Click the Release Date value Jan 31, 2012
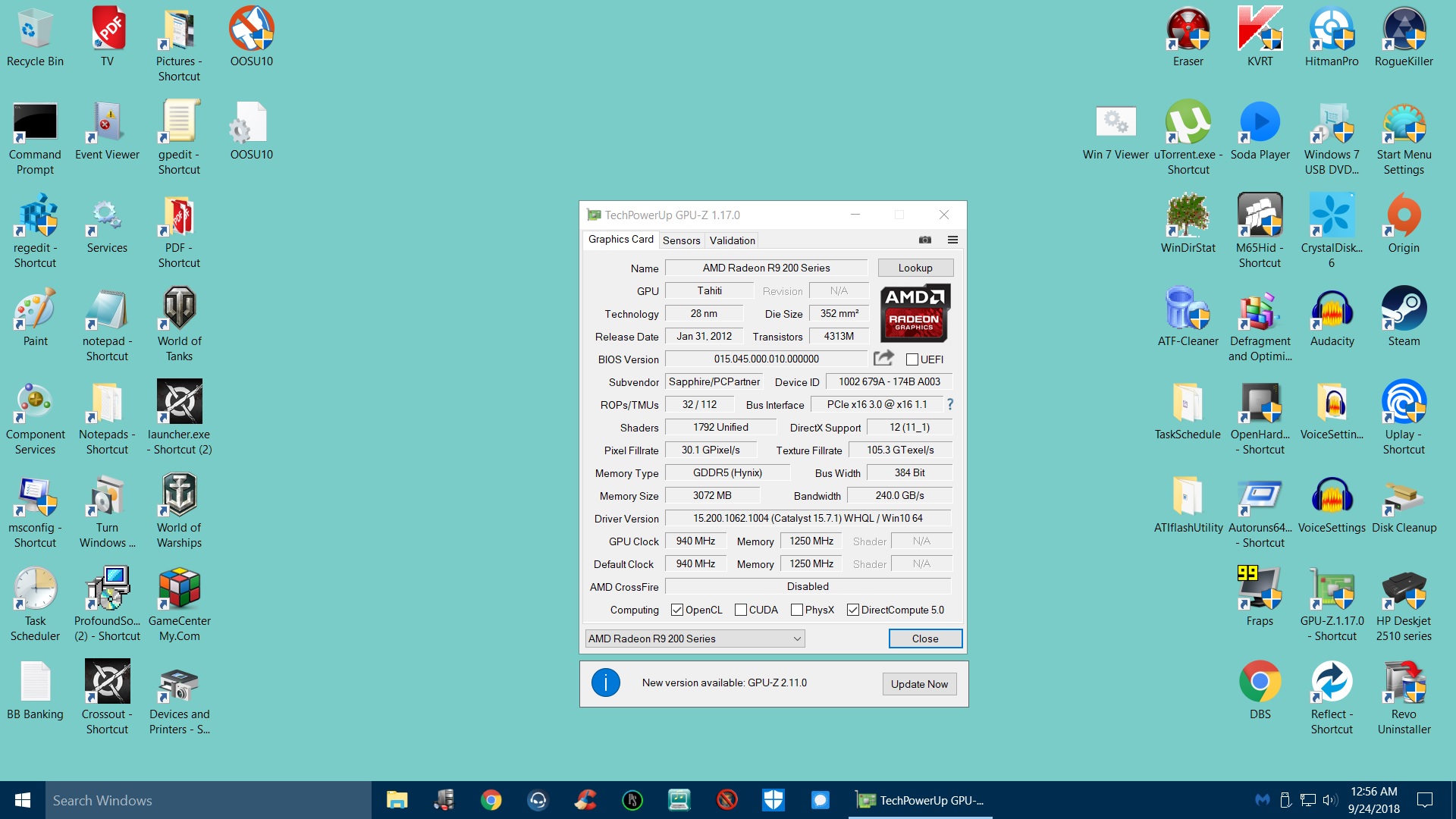Screen dimensions: 1456x819 704,336
